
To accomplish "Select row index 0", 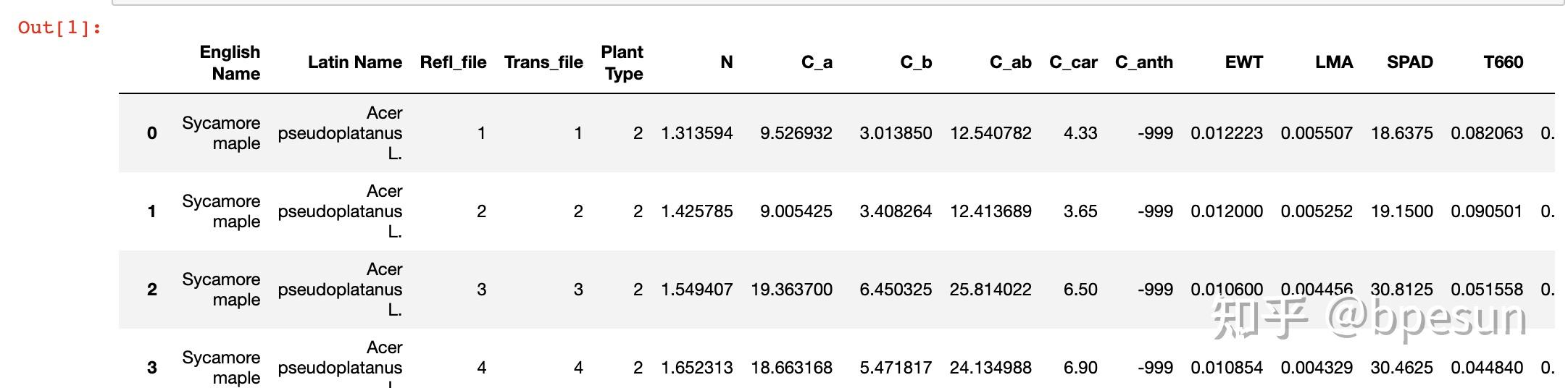I will [x=151, y=133].
